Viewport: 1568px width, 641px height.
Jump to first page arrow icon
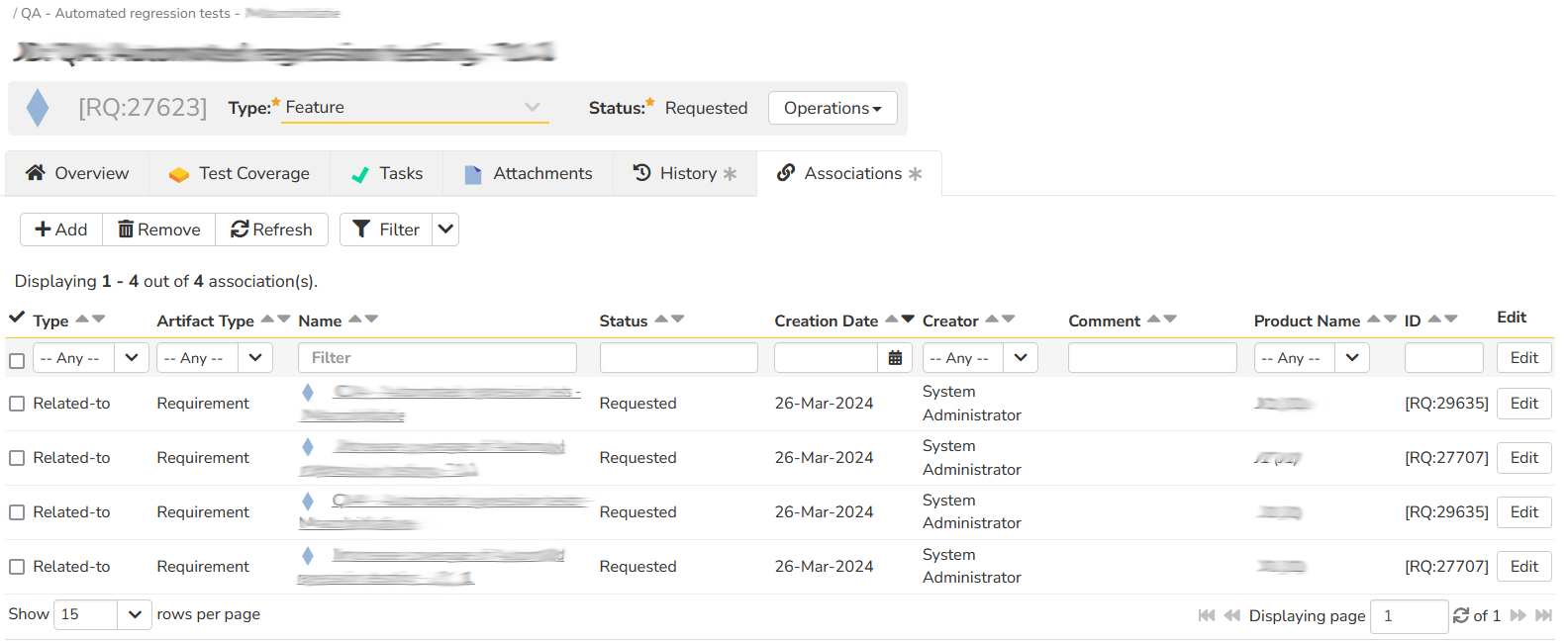coord(1206,615)
